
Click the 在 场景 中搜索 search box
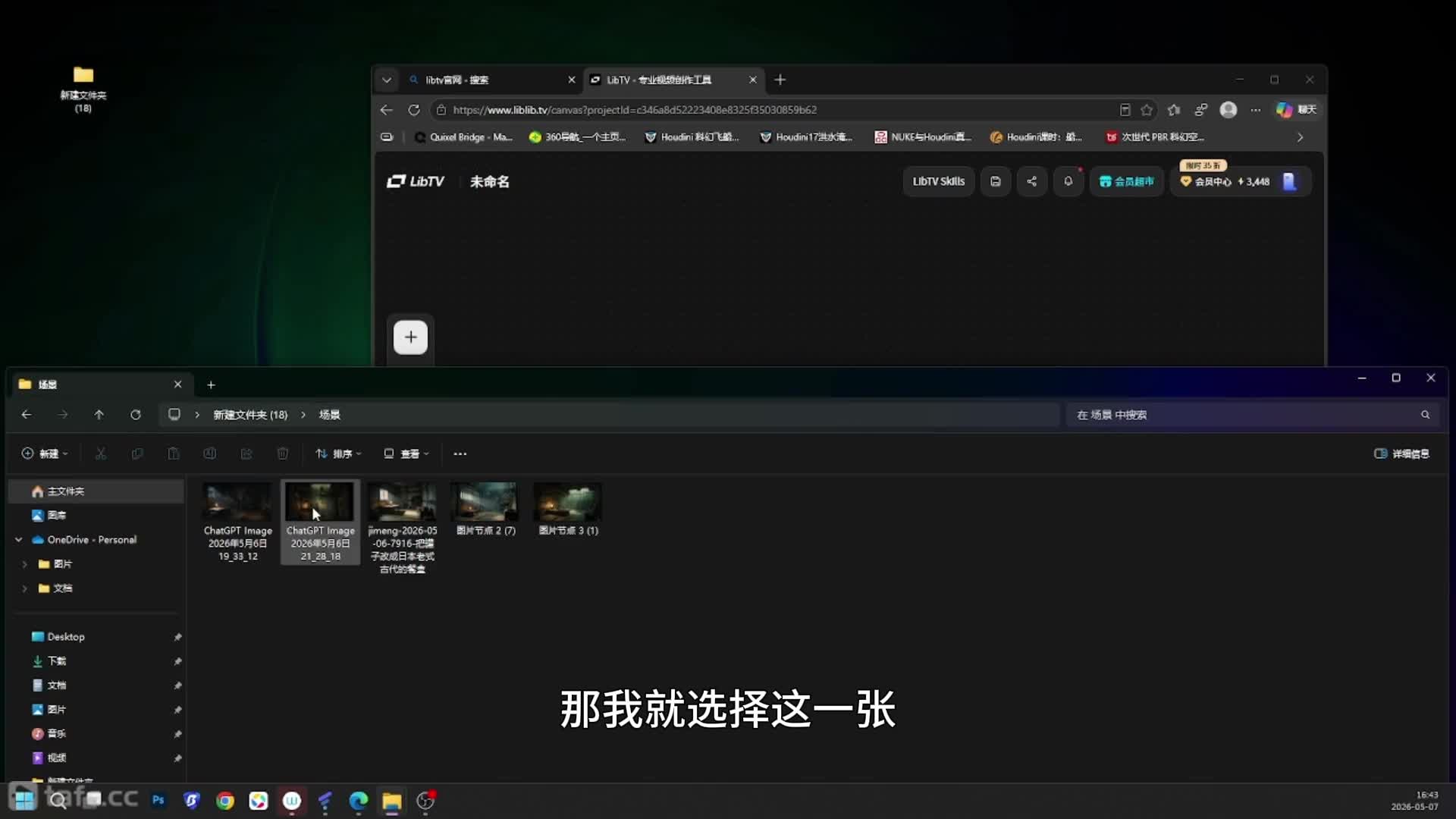[1253, 415]
